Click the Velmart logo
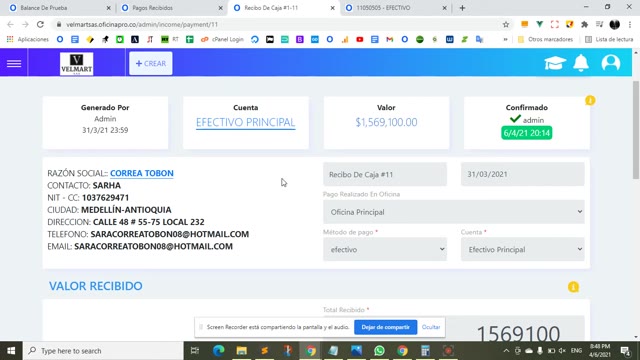The height and width of the screenshot is (360, 640). coord(76,64)
